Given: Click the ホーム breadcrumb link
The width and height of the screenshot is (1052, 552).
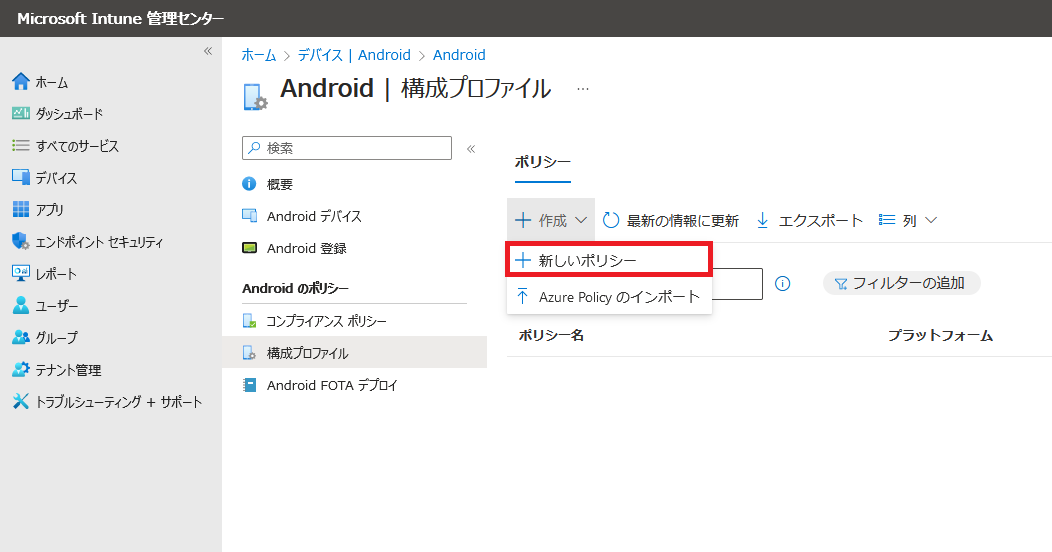Looking at the screenshot, I should (259, 55).
